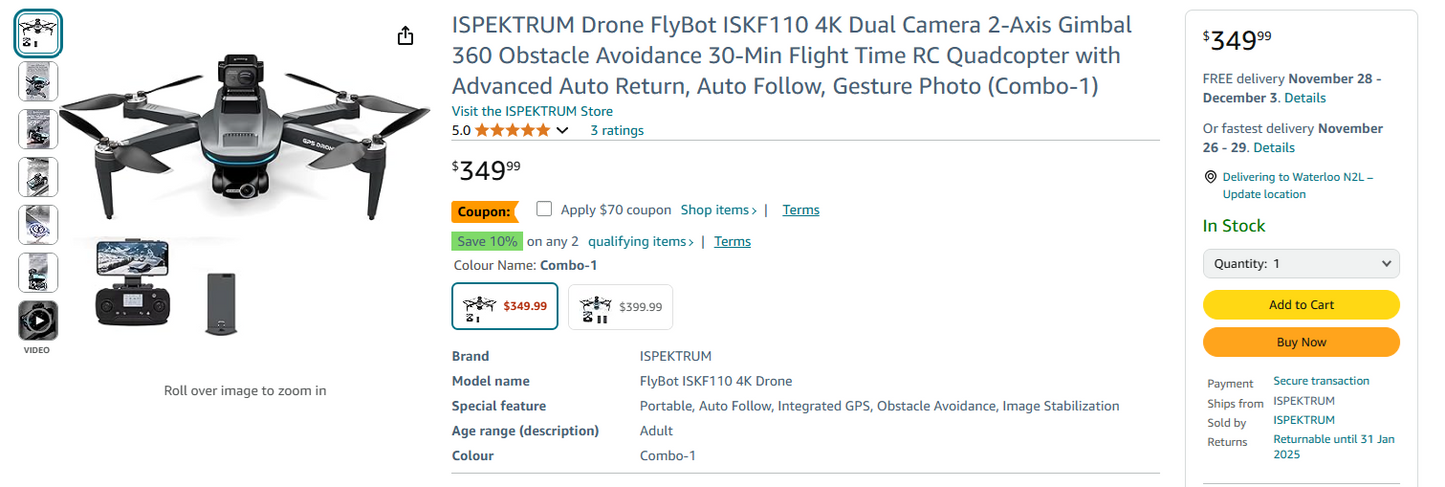
Task: Expand Shop items coupon link
Action: tap(718, 210)
